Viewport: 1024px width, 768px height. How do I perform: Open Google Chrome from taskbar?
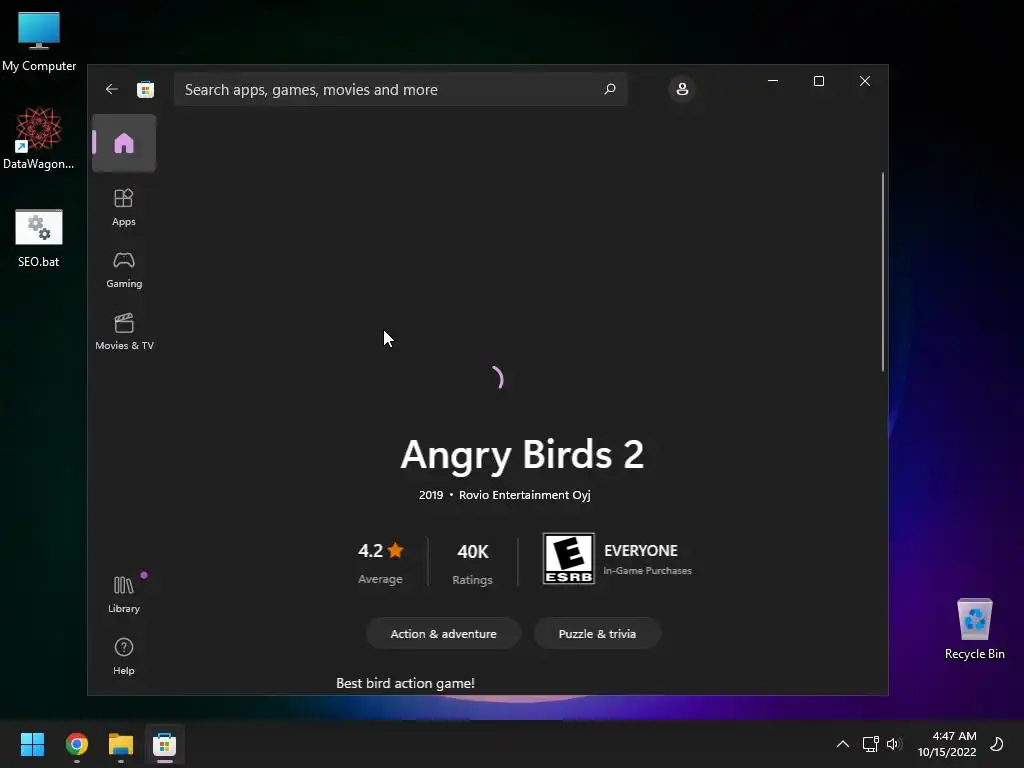[77, 744]
